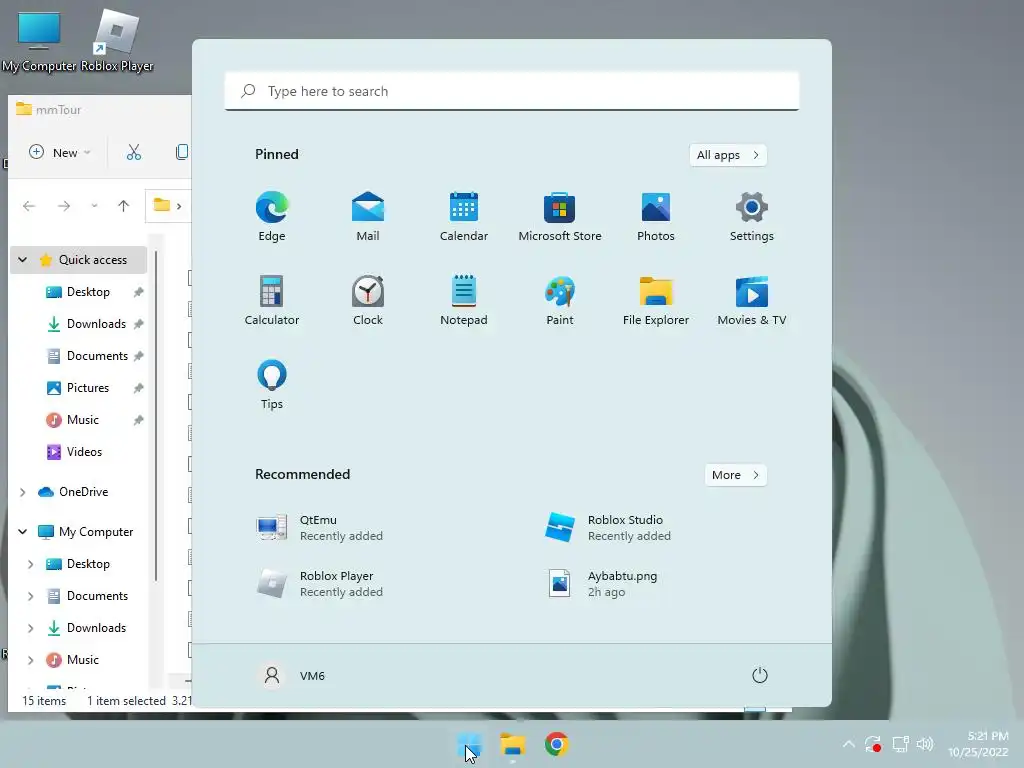
Task: Click the Start button on taskbar
Action: point(470,744)
